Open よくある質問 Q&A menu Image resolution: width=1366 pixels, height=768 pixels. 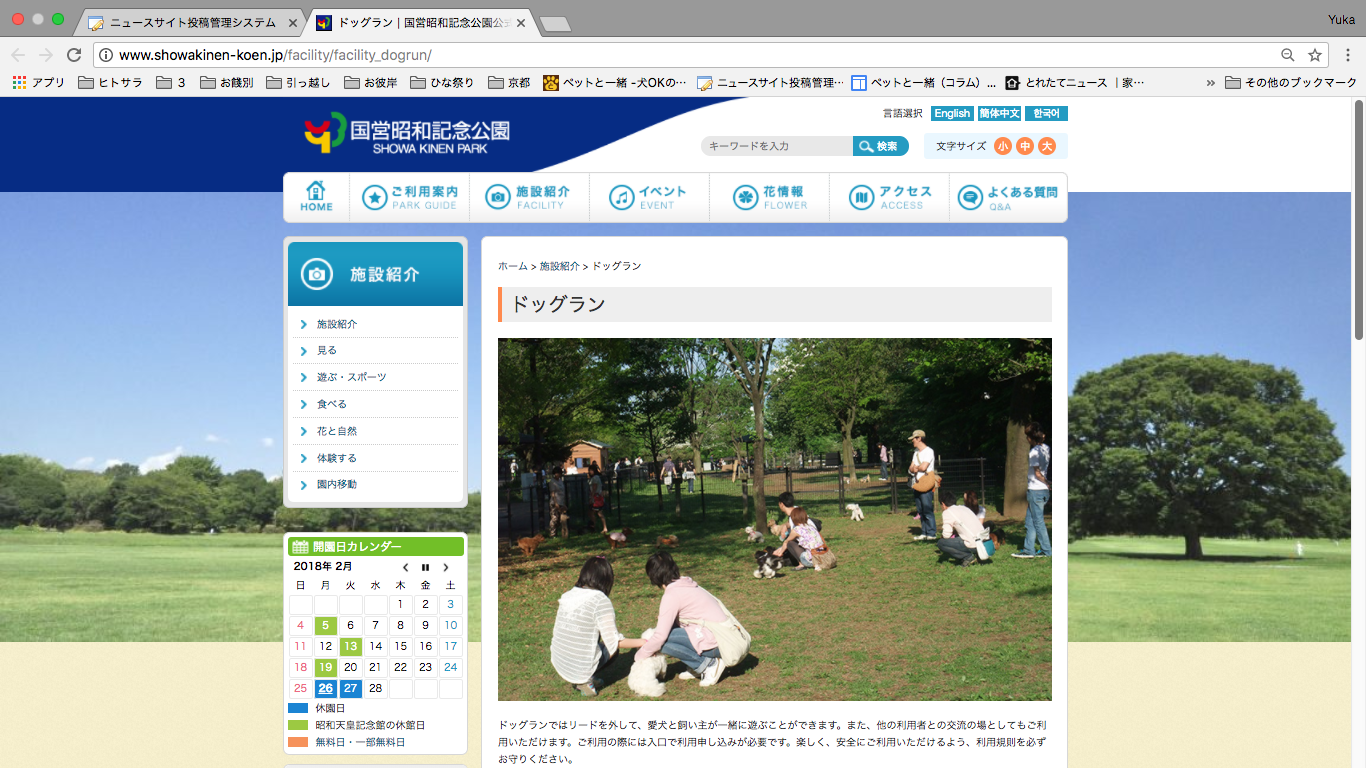point(1008,197)
